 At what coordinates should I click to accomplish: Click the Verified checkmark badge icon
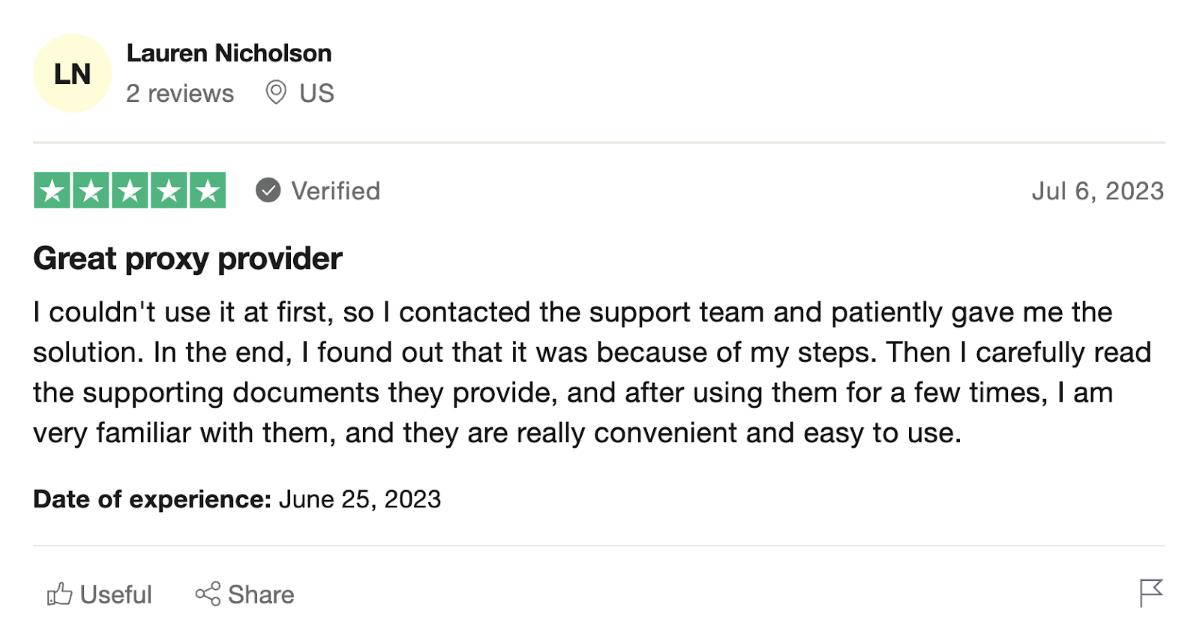point(266,190)
